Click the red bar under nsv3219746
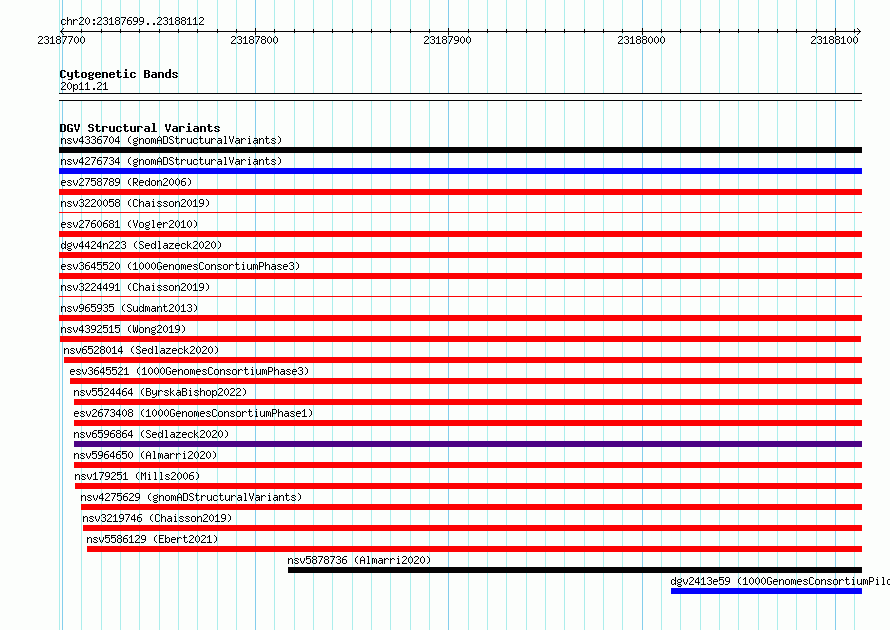Screen dimensions: 890x630 (x=472, y=528)
